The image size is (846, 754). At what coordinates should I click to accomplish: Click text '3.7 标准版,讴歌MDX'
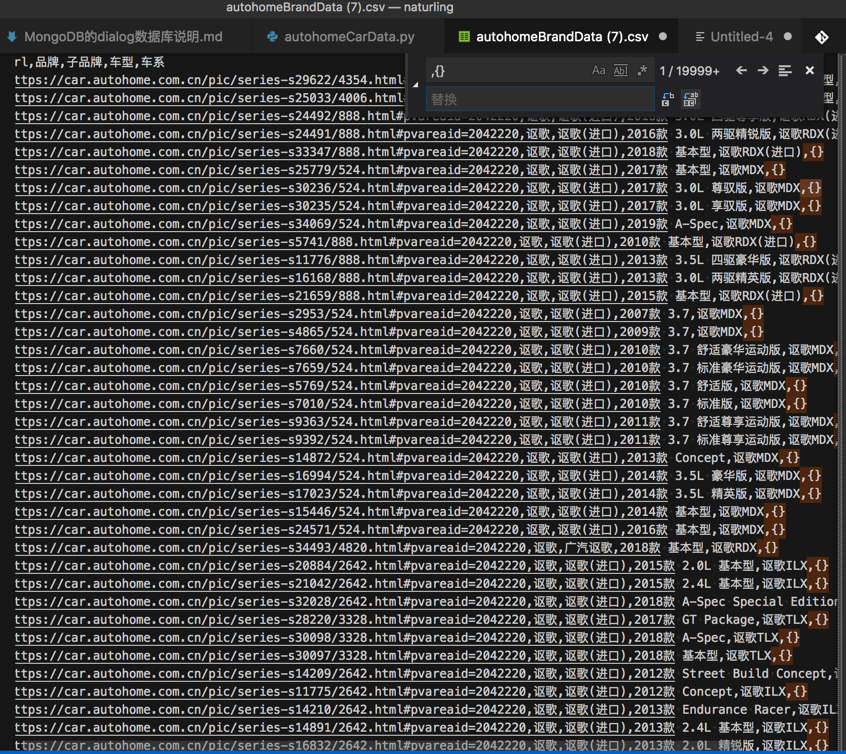pyautogui.click(x=727, y=404)
